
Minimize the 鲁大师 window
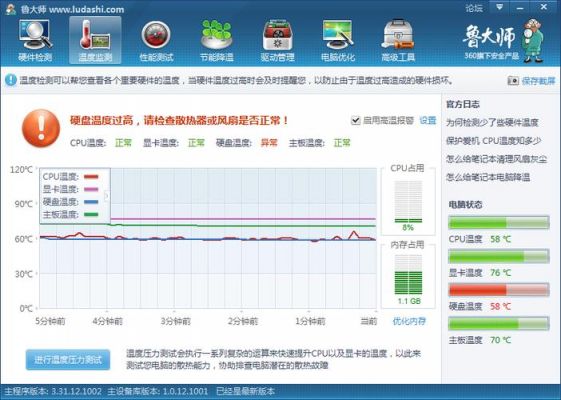[x=521, y=7]
